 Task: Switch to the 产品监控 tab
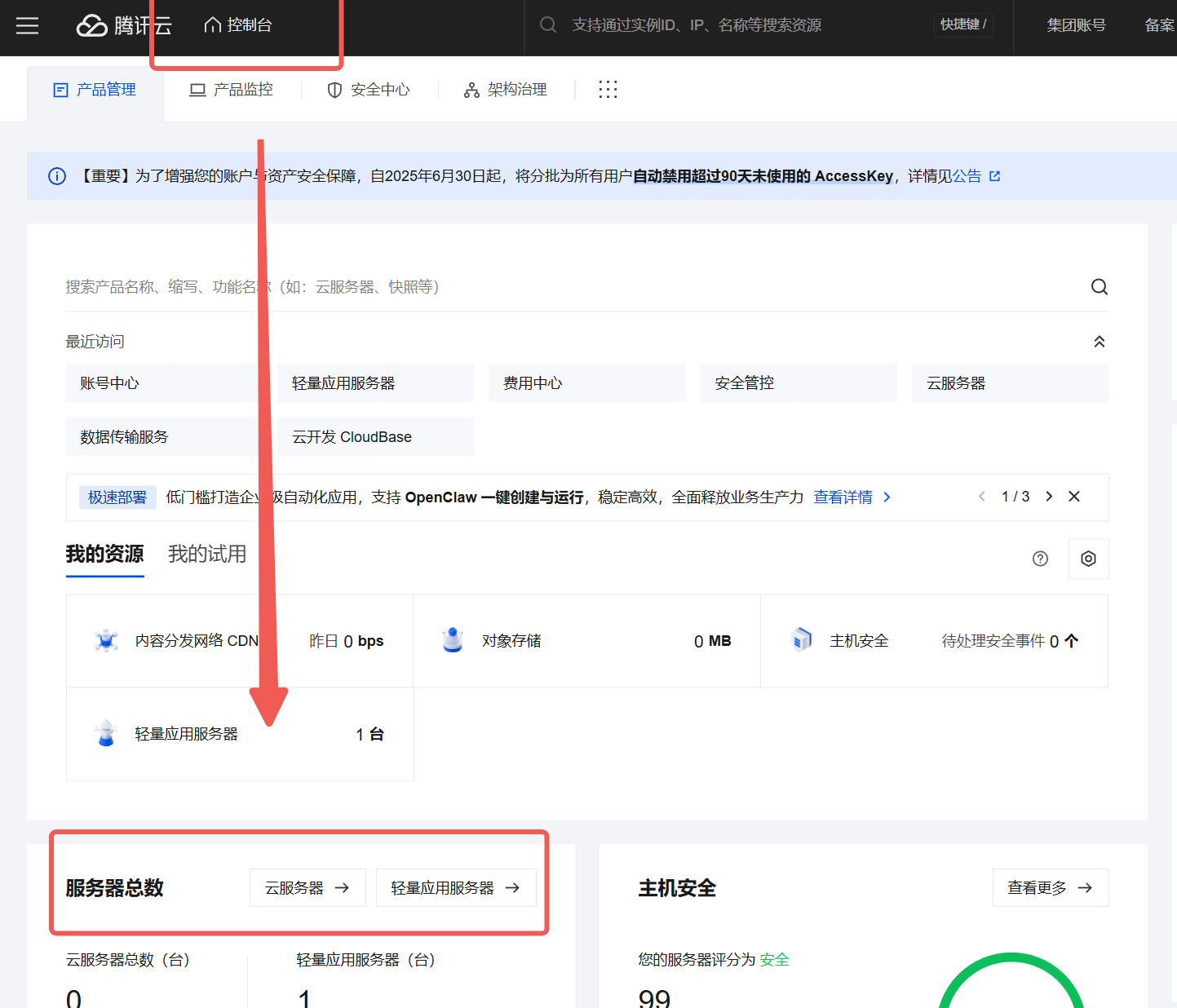pyautogui.click(x=232, y=90)
